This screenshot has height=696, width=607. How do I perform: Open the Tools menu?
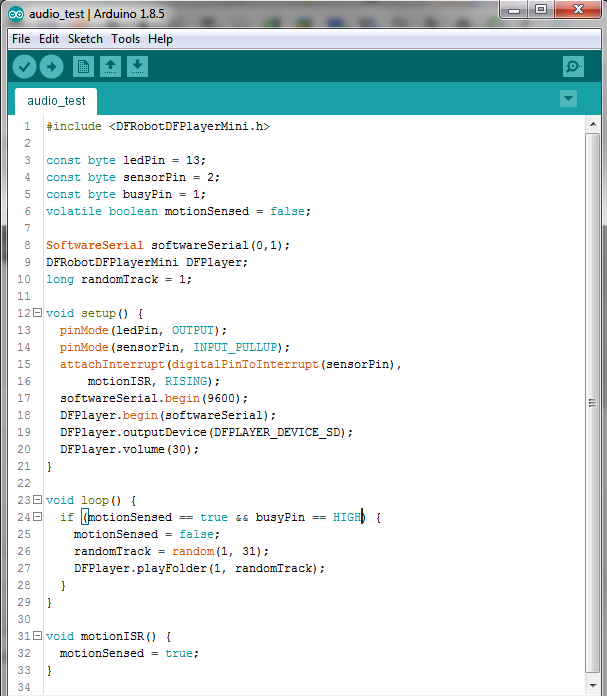126,39
